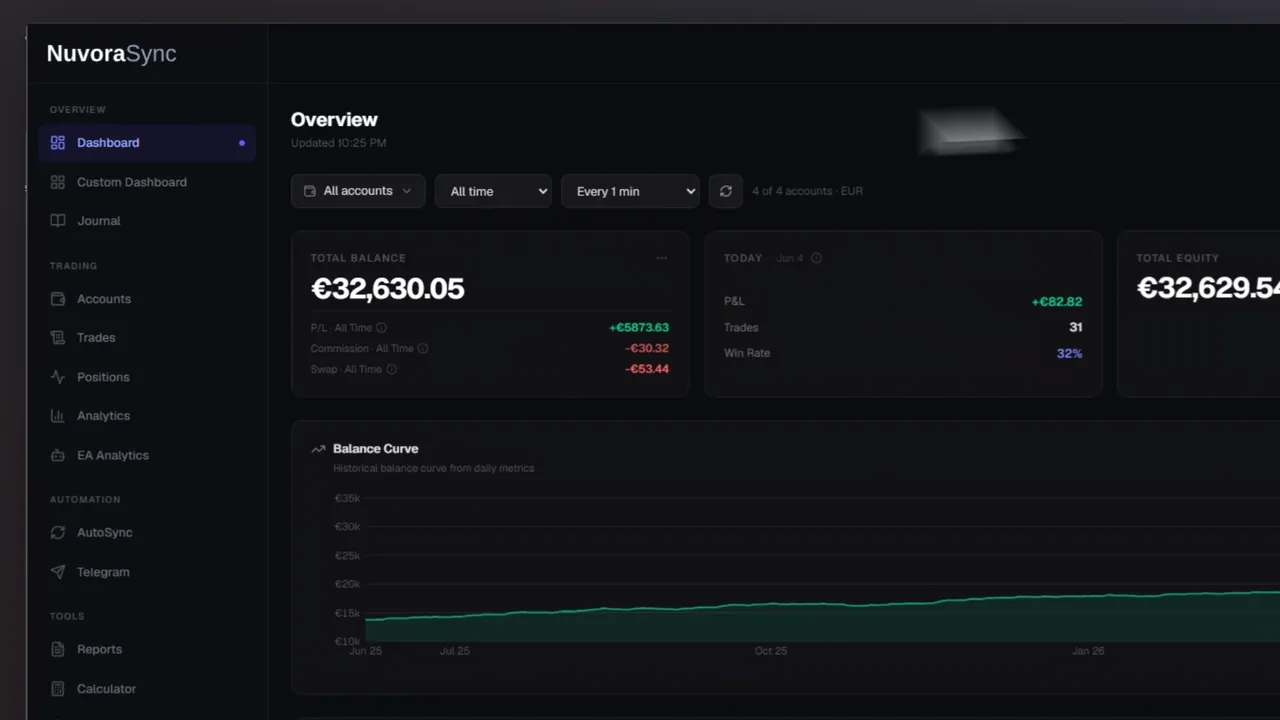Screen dimensions: 1280x720
Task: Click Jan 26 label on chart axis
Action: pos(1088,651)
